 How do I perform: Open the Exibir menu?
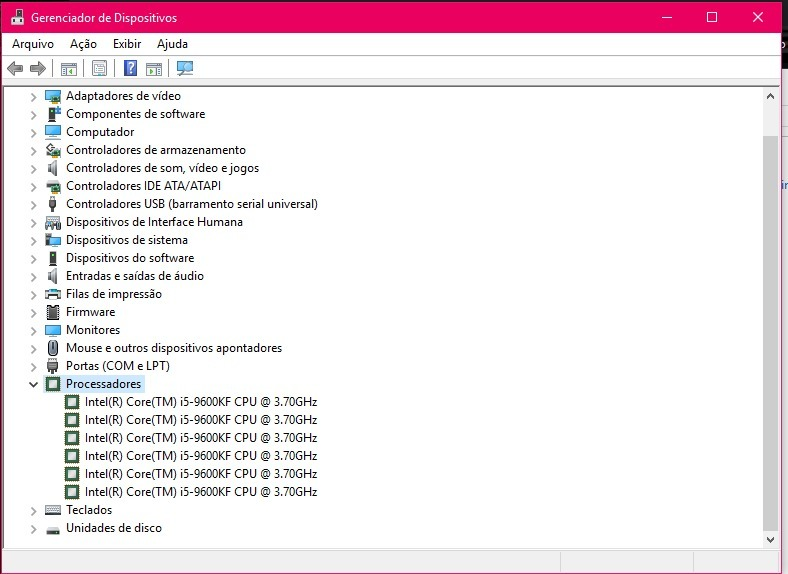(x=127, y=44)
